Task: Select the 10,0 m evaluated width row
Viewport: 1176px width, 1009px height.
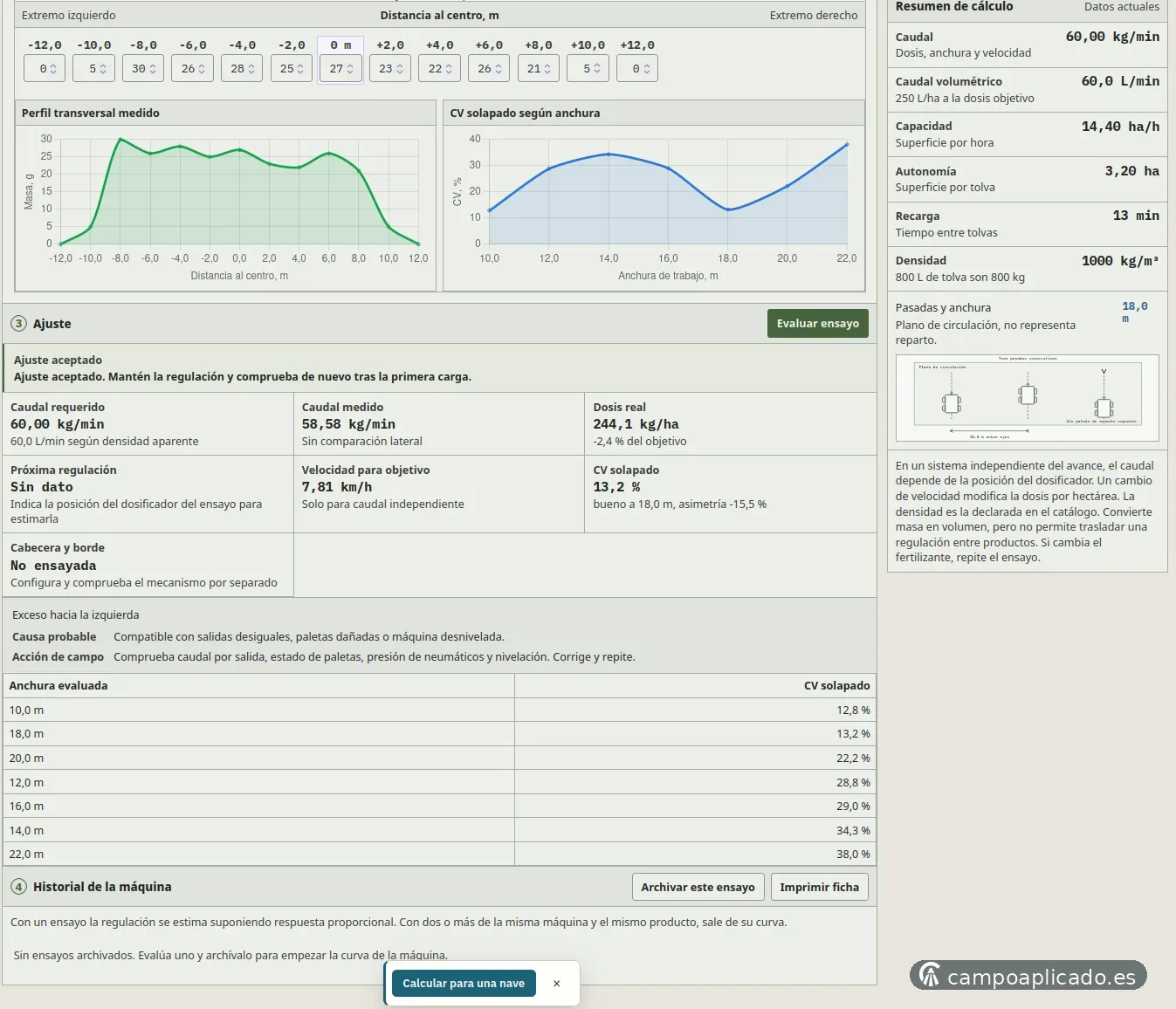Action: pyautogui.click(x=440, y=710)
